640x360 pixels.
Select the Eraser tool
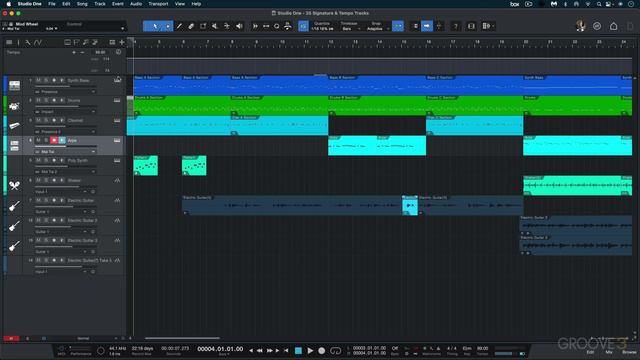click(191, 26)
